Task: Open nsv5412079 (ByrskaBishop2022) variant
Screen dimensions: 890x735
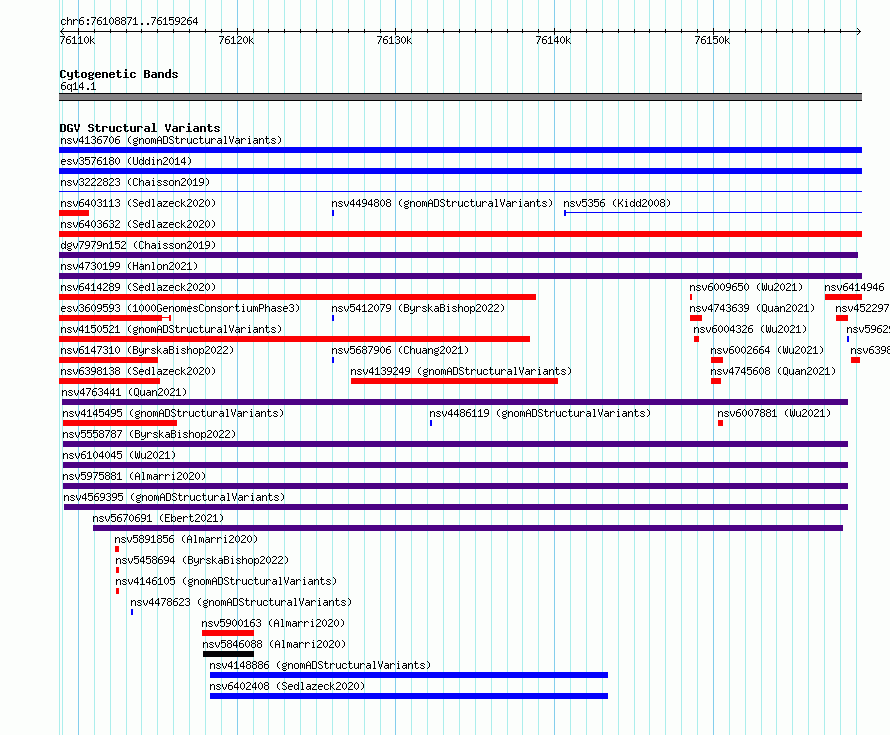Action: 418,308
